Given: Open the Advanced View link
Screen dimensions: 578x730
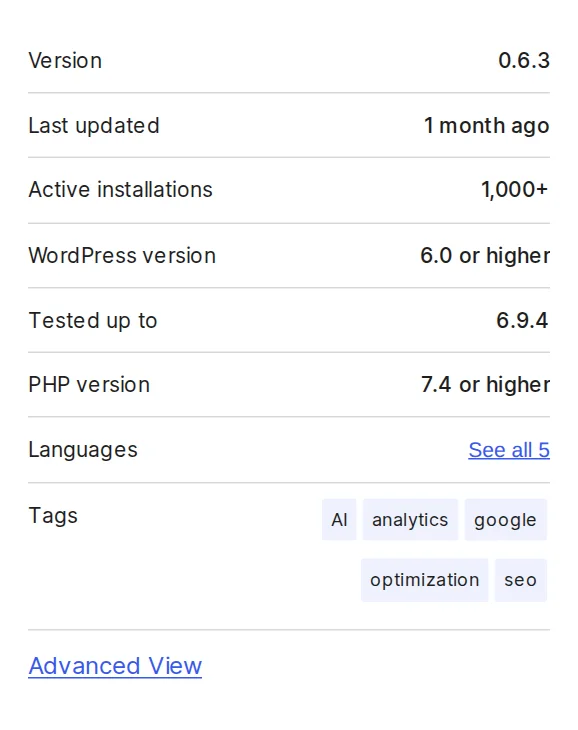Looking at the screenshot, I should click(115, 665).
